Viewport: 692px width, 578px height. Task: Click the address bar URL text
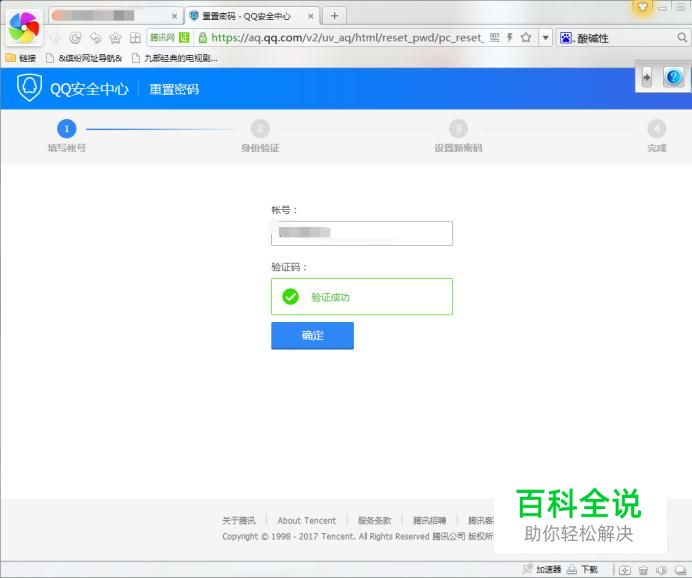347,38
